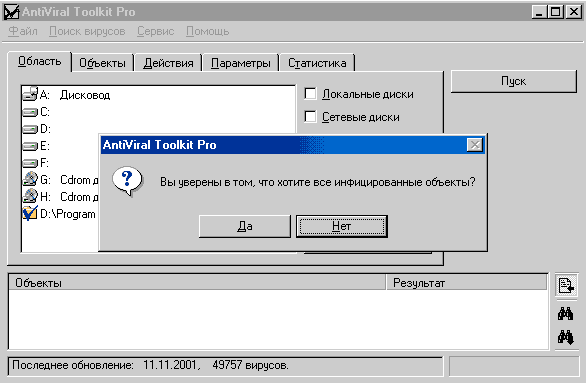The width and height of the screenshot is (586, 383).
Task: Select the G: Cdrom drive icon
Action: pyautogui.click(x=30, y=179)
